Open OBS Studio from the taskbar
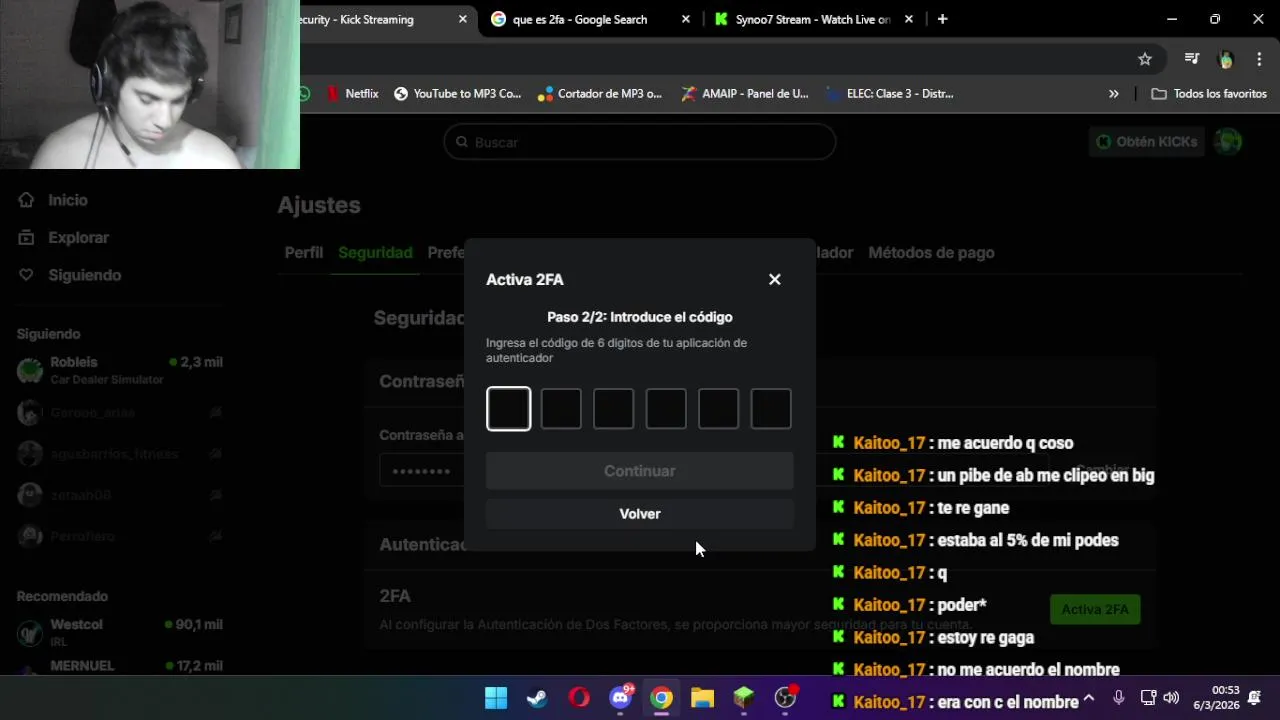This screenshot has width=1280, height=720. click(785, 698)
